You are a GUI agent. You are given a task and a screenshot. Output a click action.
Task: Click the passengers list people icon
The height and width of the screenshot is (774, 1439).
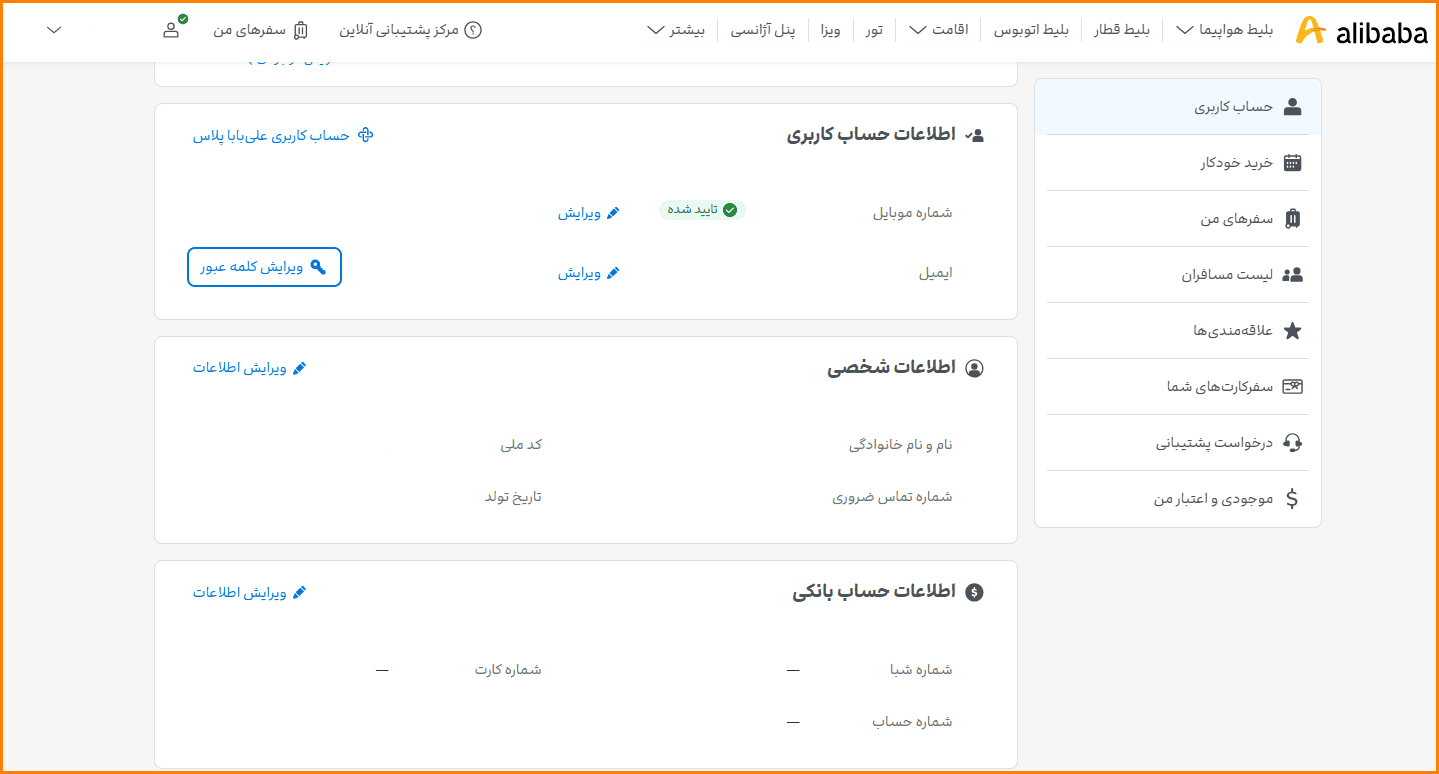1292,275
